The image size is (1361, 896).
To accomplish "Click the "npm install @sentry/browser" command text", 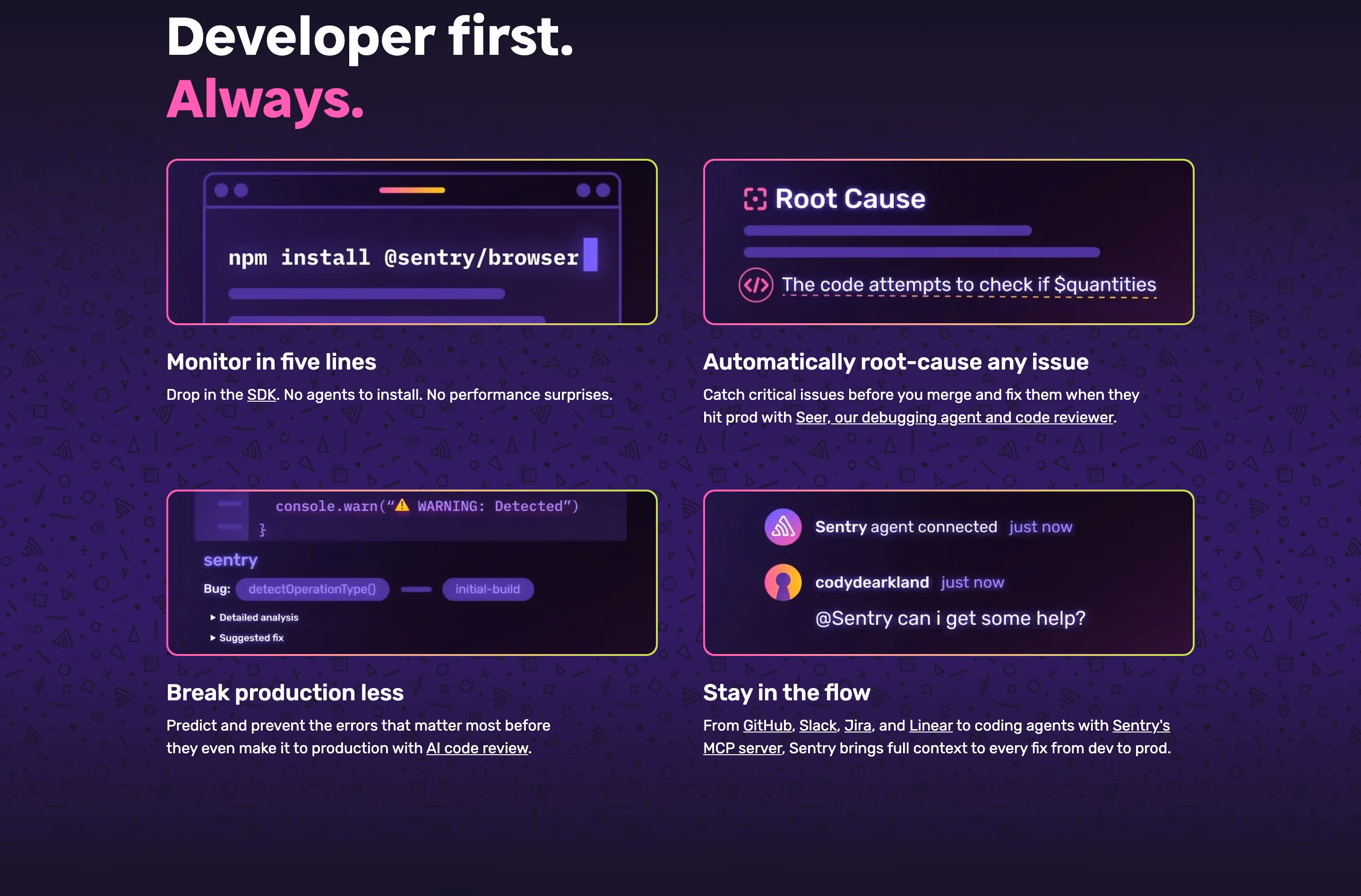I will (403, 257).
